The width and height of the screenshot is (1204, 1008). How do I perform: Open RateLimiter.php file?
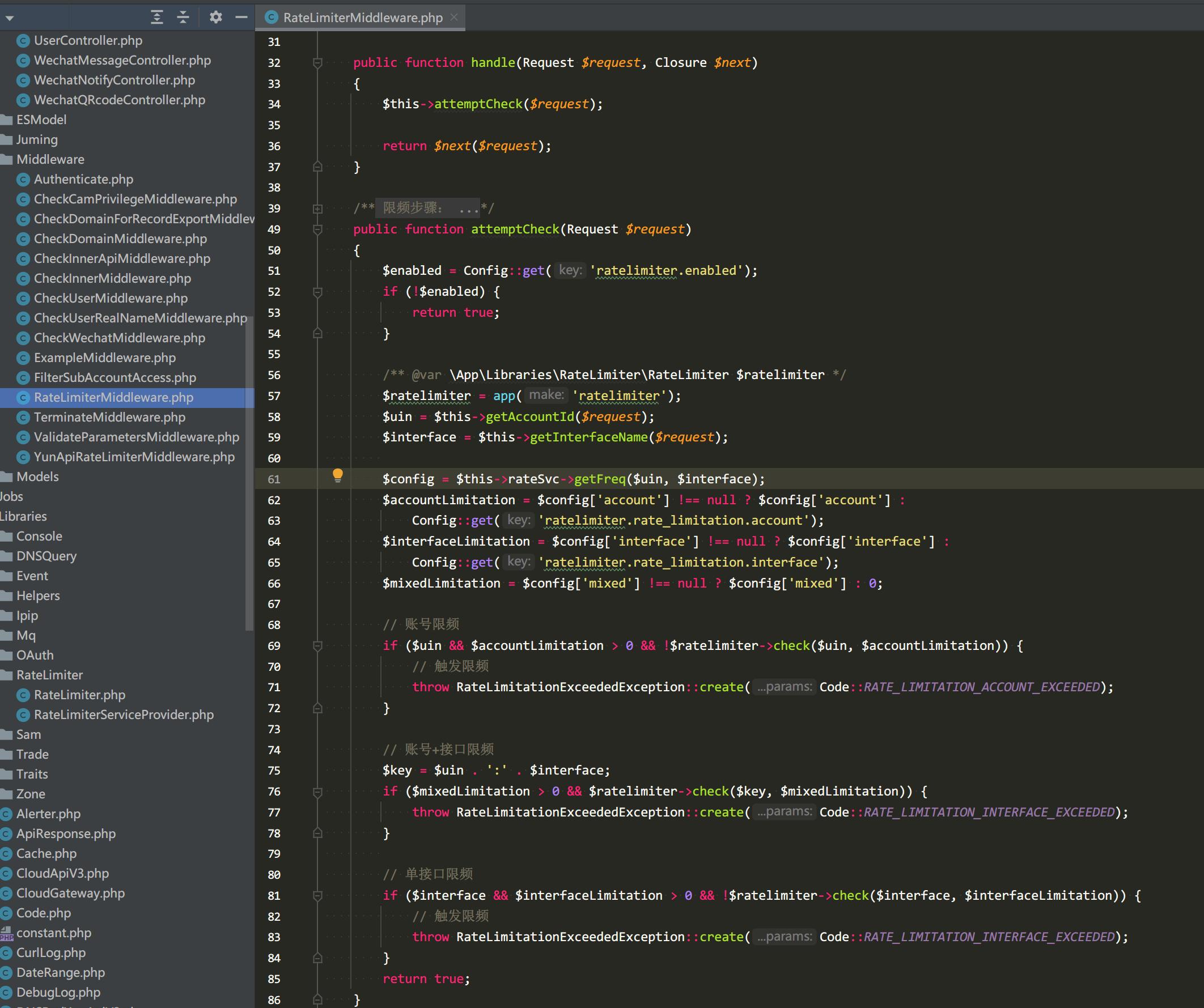click(79, 695)
